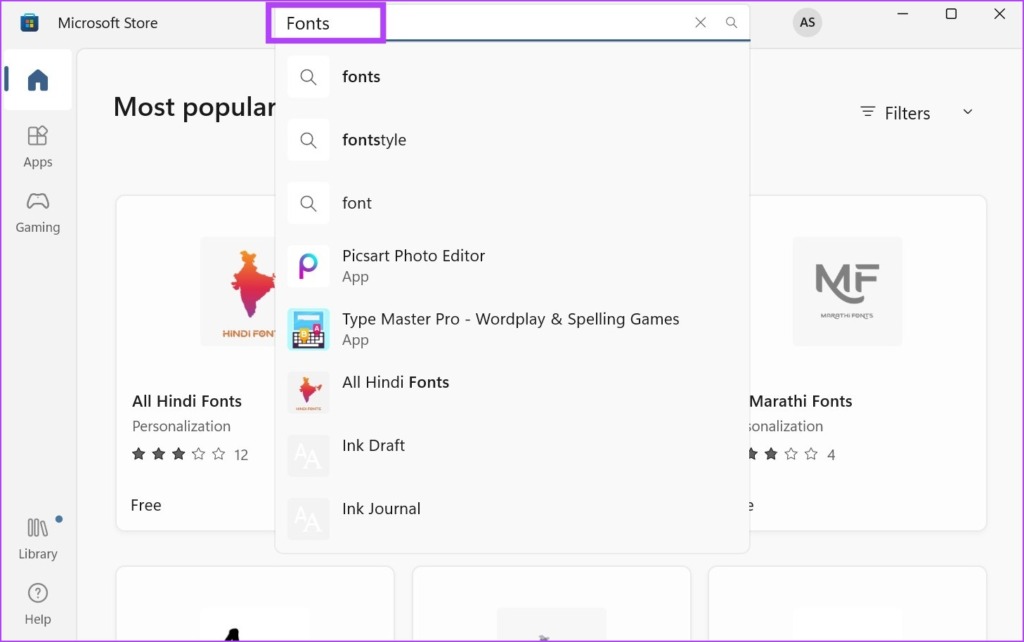The image size is (1024, 642).
Task: Open the chevron next to Filters
Action: (966, 113)
